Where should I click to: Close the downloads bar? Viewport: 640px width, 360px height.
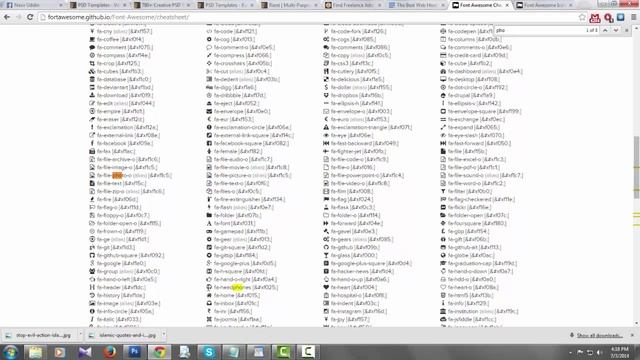coord(632,335)
